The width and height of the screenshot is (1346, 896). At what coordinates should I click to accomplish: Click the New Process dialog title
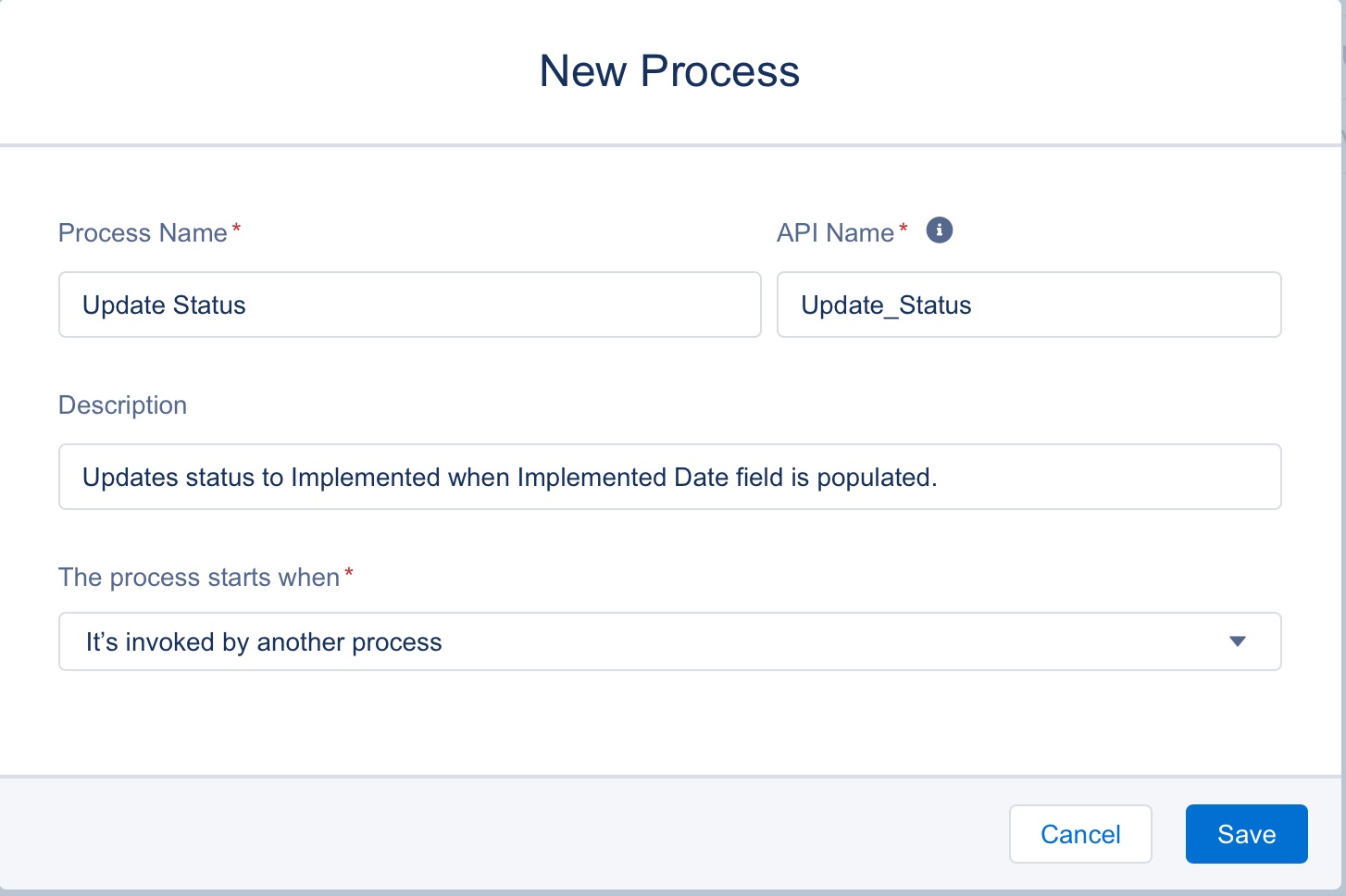point(669,71)
